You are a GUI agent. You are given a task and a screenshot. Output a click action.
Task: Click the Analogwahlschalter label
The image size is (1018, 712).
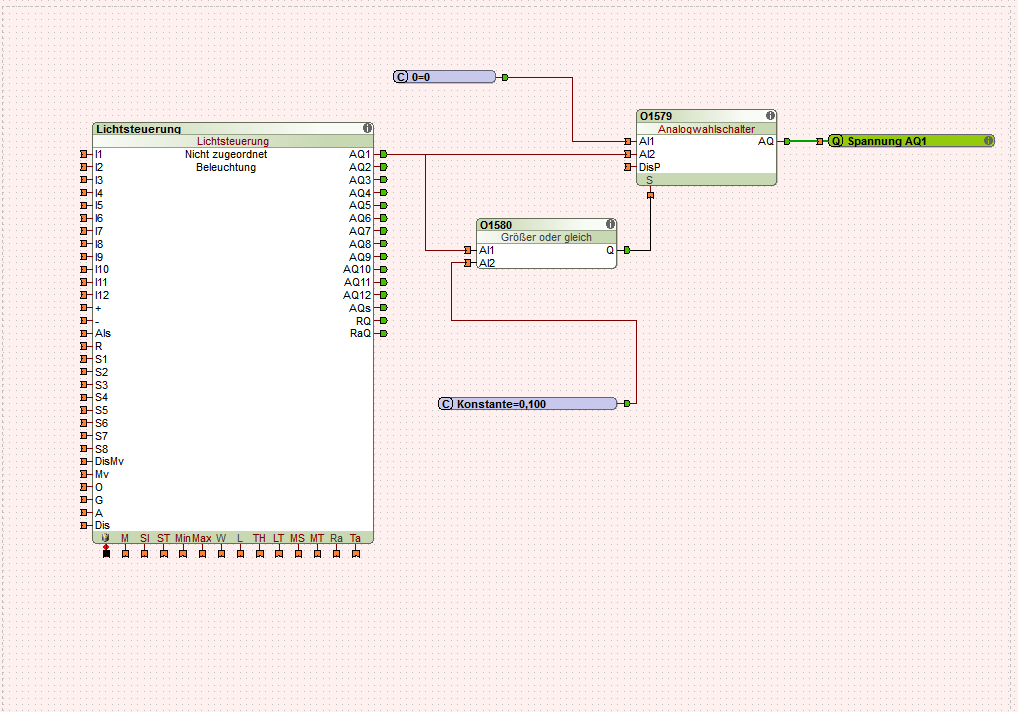706,129
